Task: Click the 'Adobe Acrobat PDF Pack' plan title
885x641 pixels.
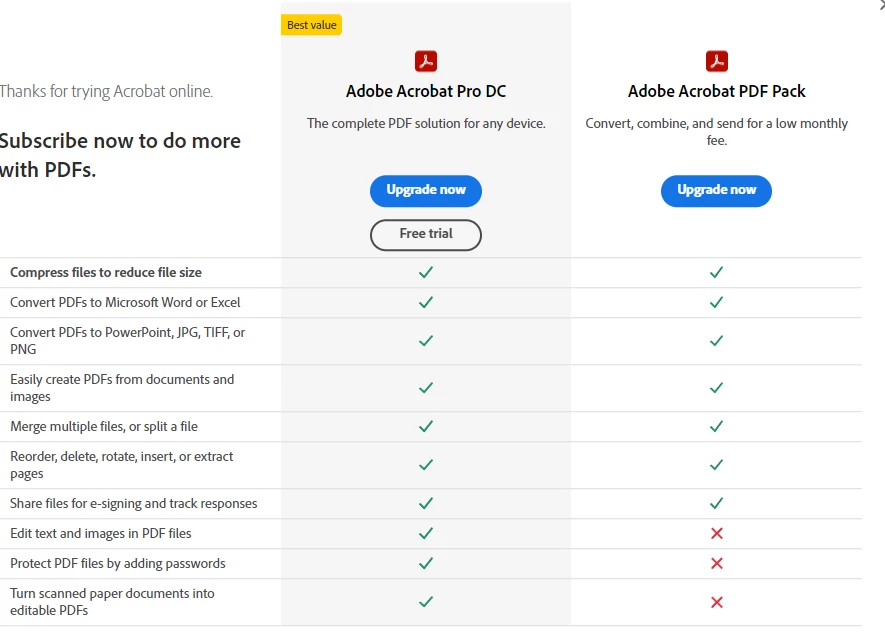Action: coord(716,91)
